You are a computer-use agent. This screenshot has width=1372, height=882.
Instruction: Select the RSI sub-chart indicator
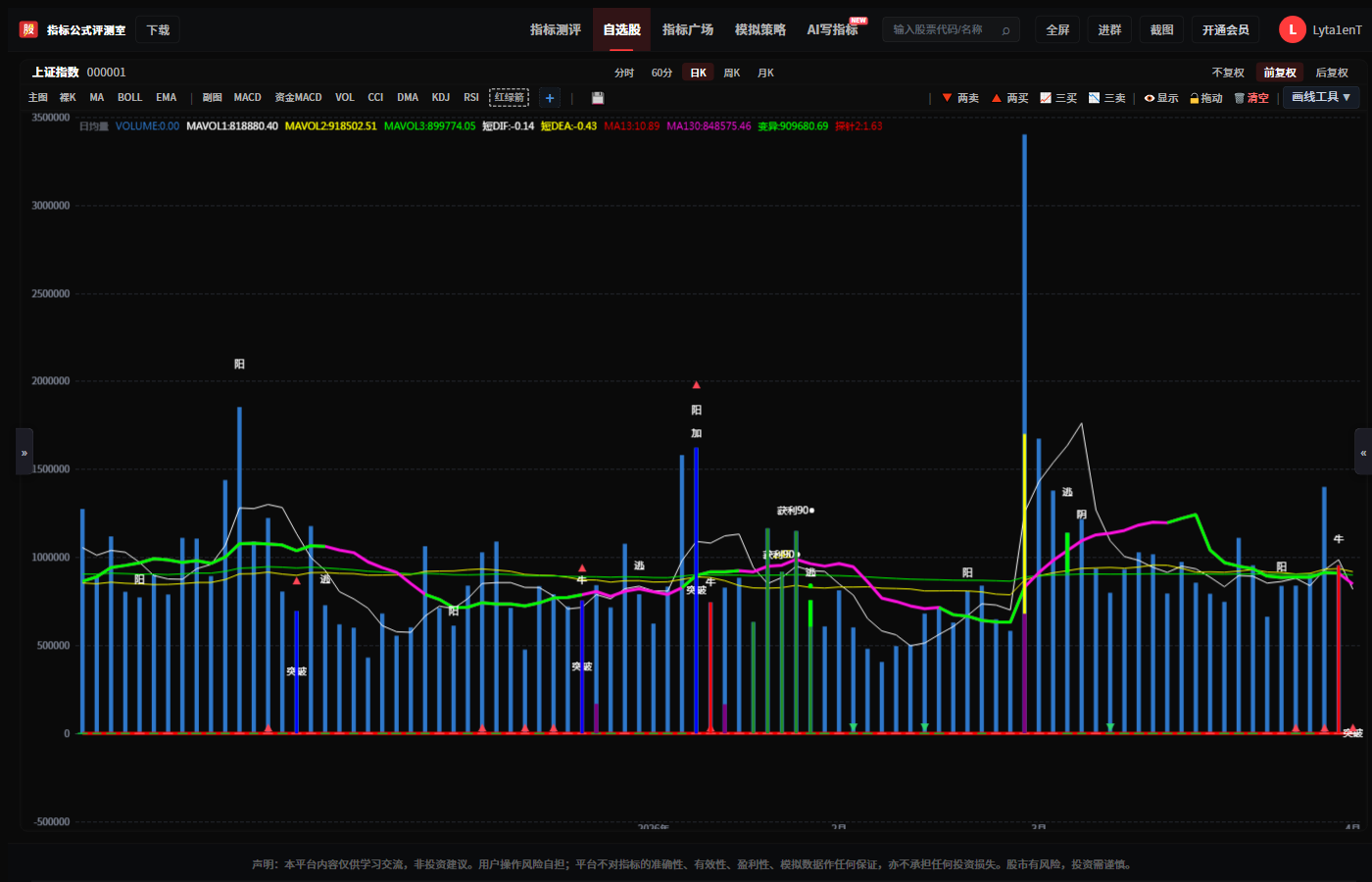(x=471, y=98)
